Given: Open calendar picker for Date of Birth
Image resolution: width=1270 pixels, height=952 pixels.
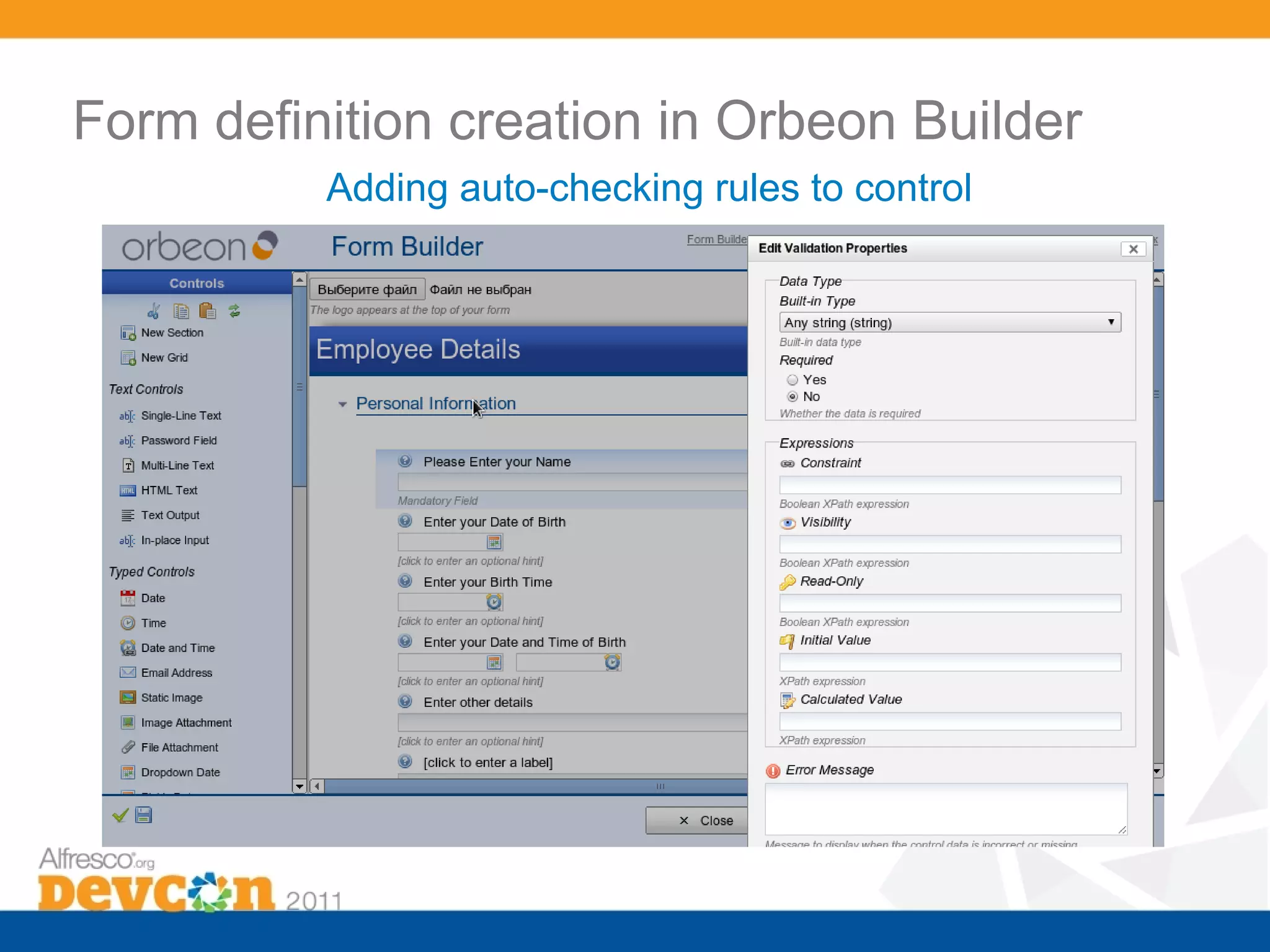Looking at the screenshot, I should click(494, 542).
